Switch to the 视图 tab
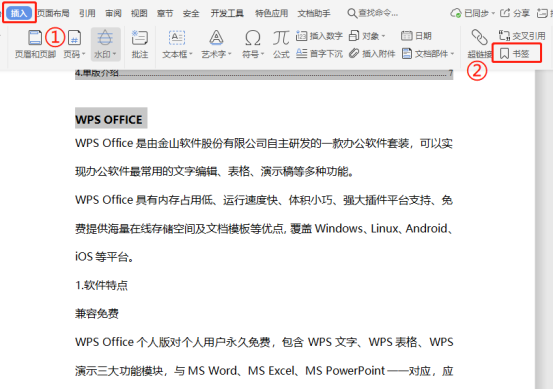The height and width of the screenshot is (389, 554). pos(139,13)
